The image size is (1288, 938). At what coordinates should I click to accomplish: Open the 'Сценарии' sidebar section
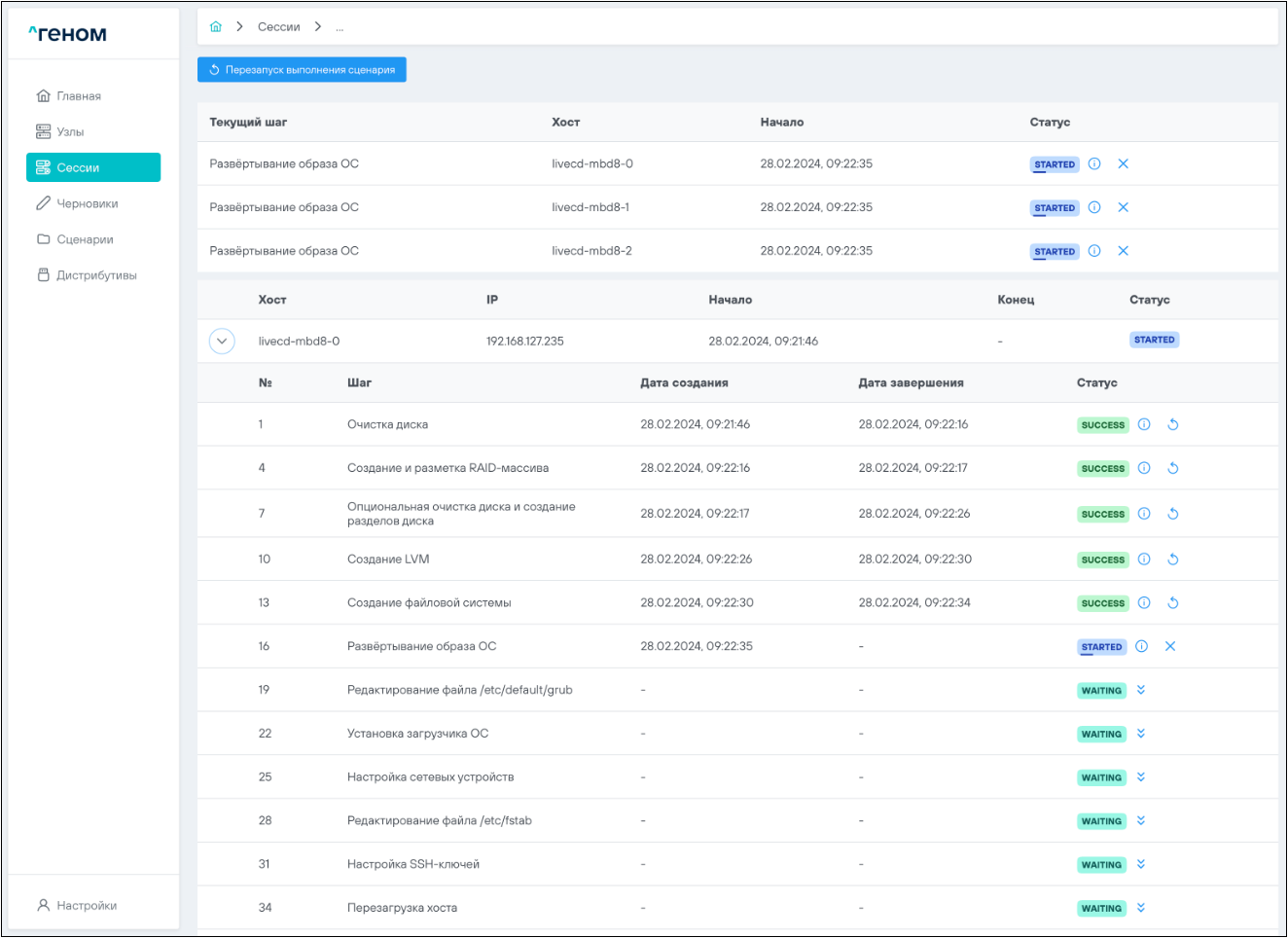pos(85,239)
